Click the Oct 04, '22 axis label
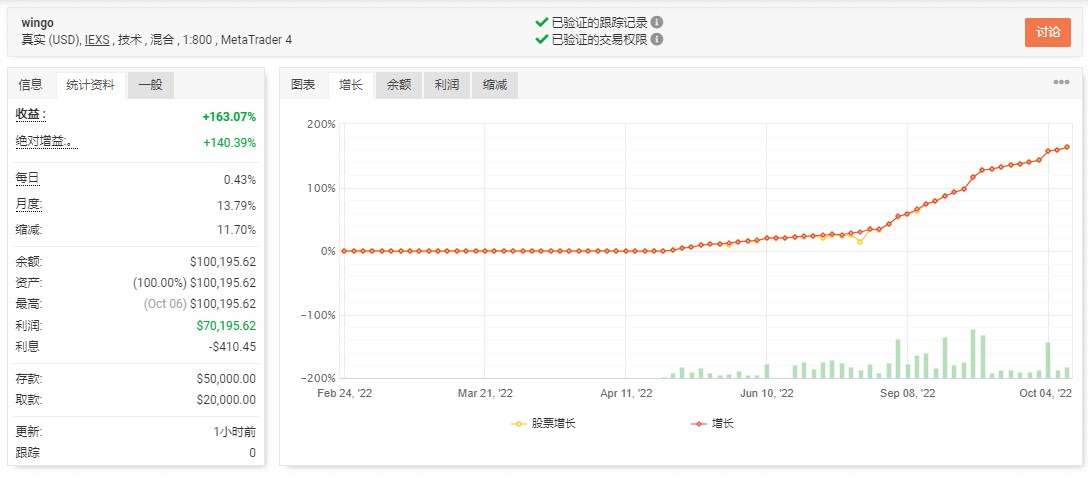Image resolution: width=1088 pixels, height=478 pixels. click(1046, 393)
